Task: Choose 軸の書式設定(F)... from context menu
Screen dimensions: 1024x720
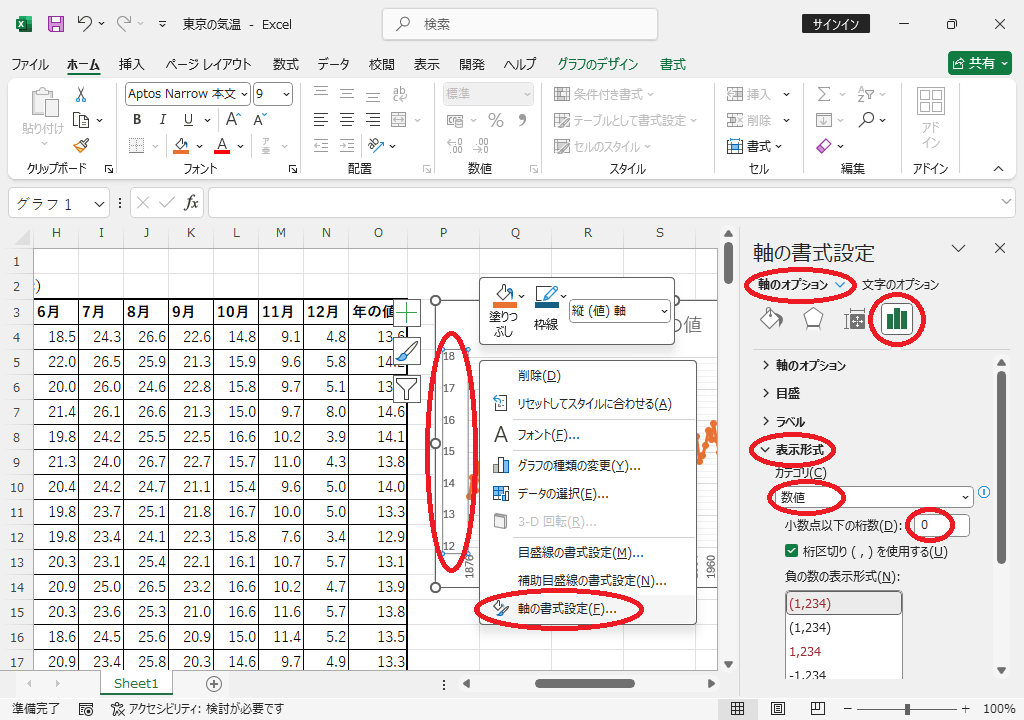Action: click(x=588, y=609)
